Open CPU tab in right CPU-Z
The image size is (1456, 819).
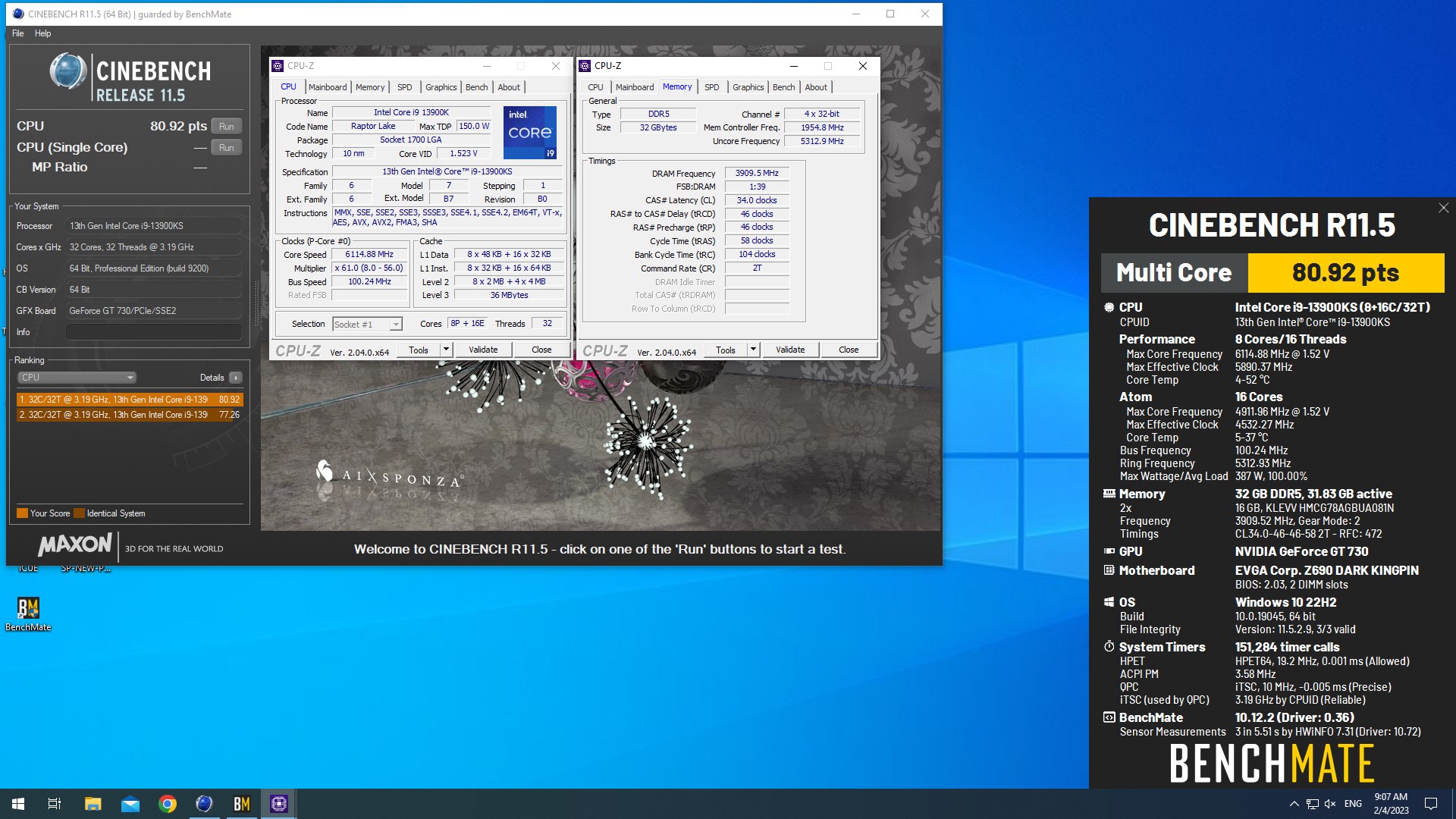click(596, 87)
